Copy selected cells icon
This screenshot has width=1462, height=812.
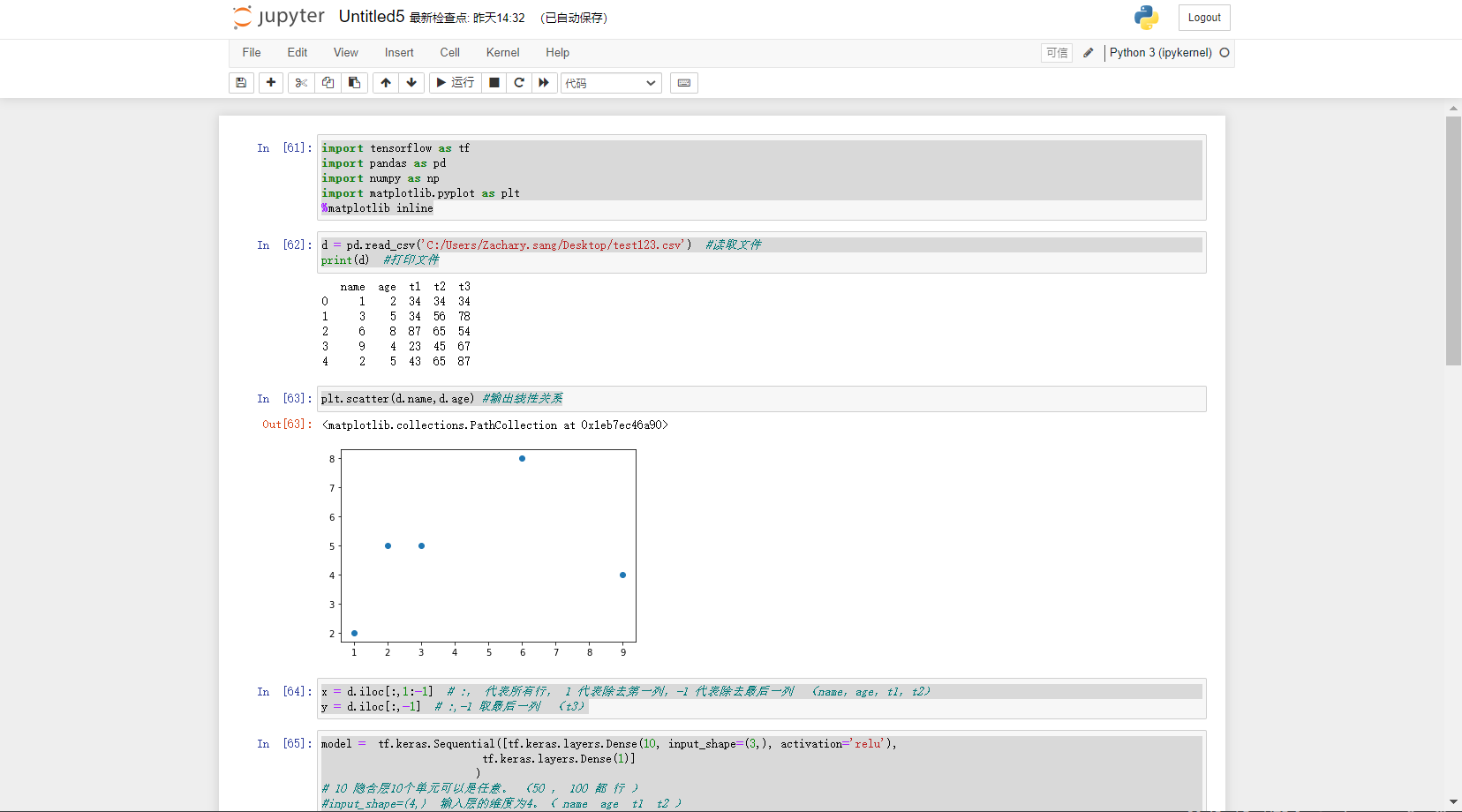(x=328, y=83)
